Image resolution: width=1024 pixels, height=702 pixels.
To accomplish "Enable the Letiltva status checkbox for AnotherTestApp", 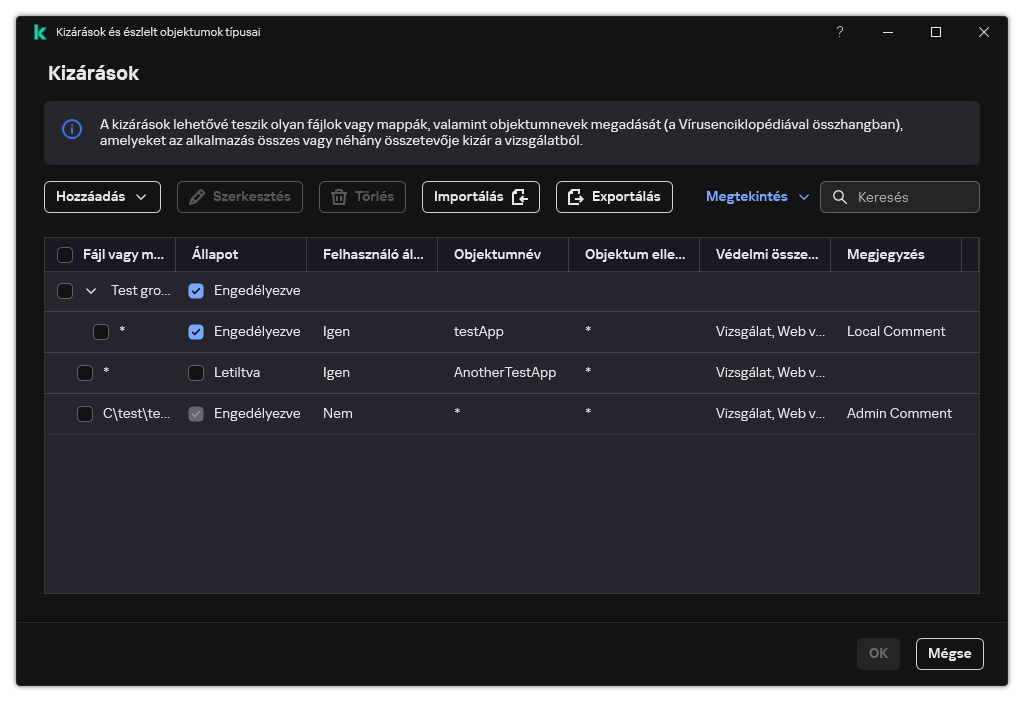I will (x=196, y=373).
